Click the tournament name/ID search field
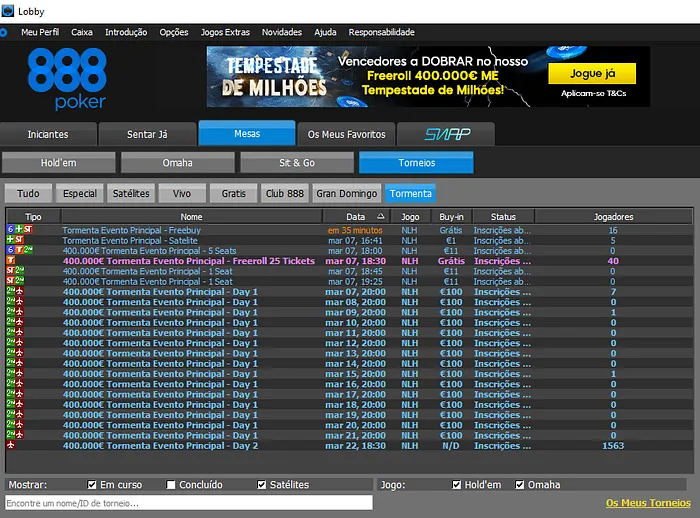Viewport: 700px width, 518px height. (189, 503)
